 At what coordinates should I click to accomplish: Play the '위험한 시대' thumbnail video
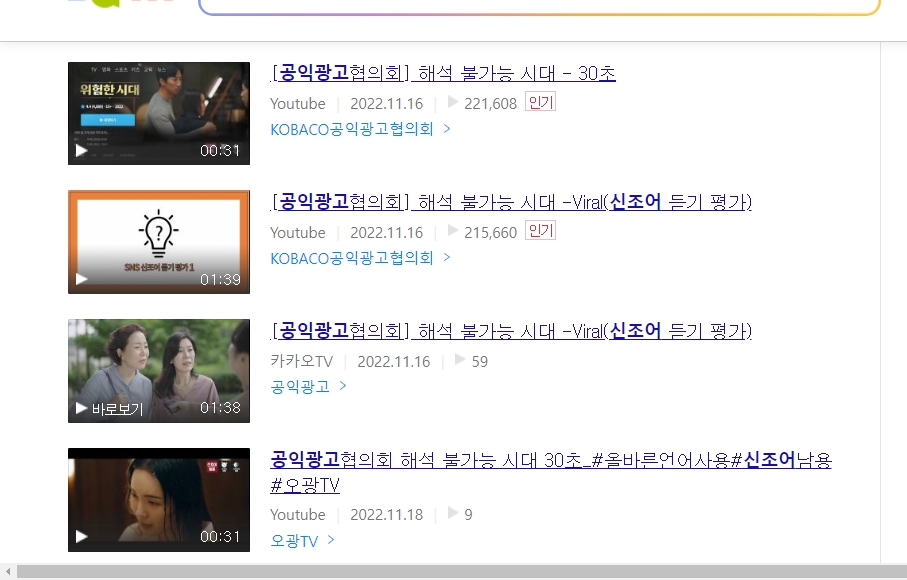(x=81, y=150)
